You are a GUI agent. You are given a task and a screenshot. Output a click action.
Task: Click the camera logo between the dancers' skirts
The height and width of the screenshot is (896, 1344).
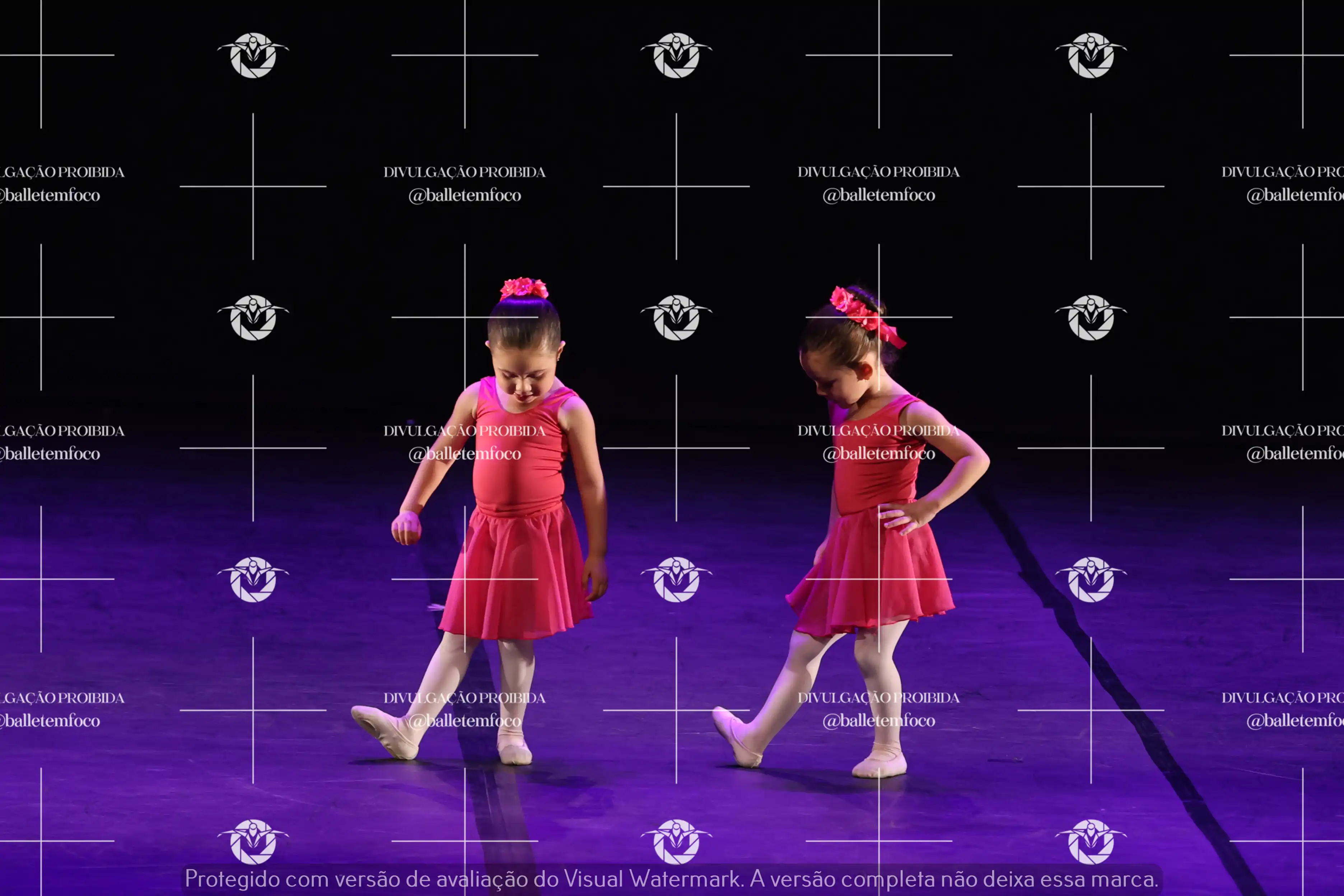676,579
